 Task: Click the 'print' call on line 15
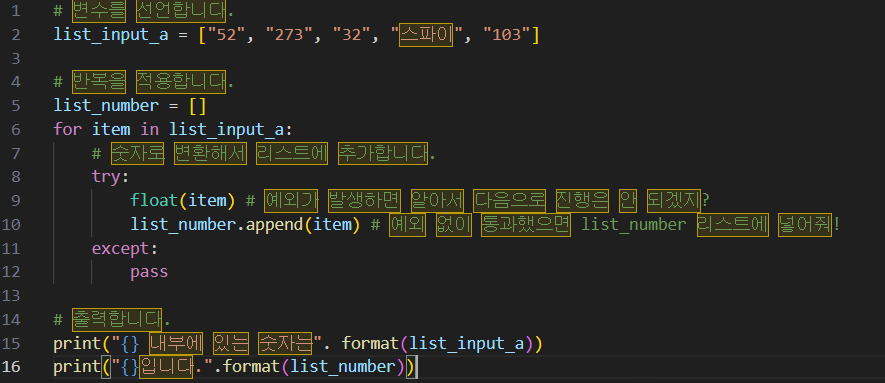[77, 343]
